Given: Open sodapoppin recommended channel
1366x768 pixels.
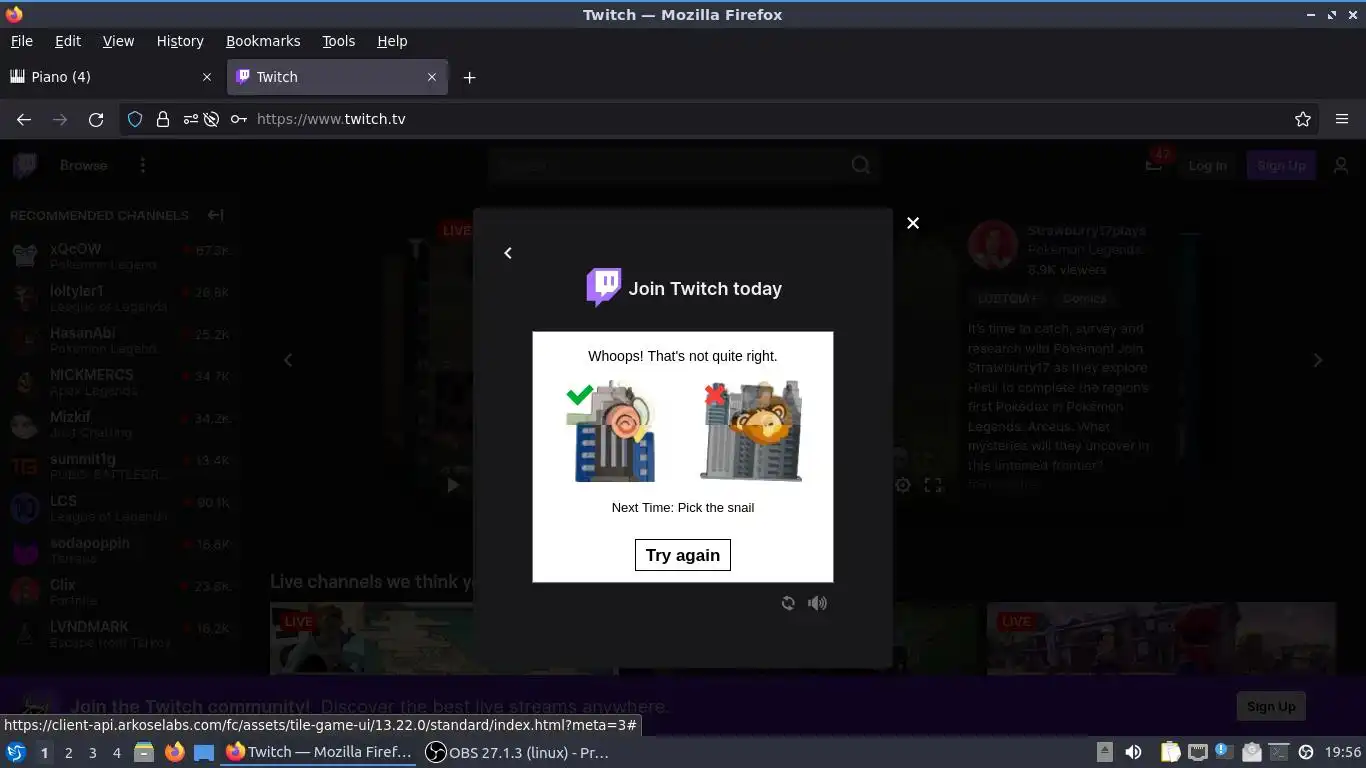Looking at the screenshot, I should tap(120, 550).
